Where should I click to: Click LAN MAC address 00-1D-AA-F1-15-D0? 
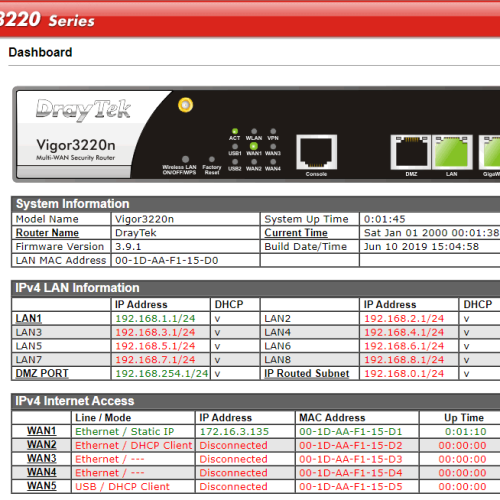point(167,260)
